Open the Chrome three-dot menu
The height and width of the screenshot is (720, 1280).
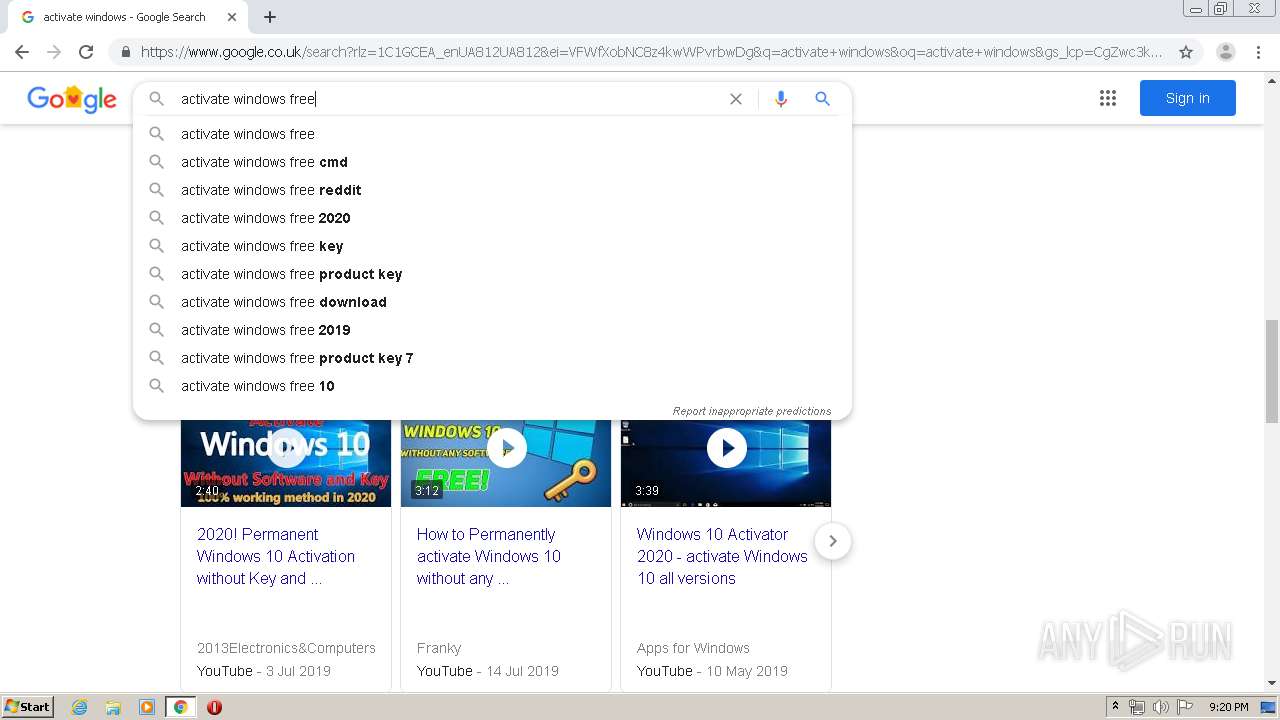pos(1259,52)
